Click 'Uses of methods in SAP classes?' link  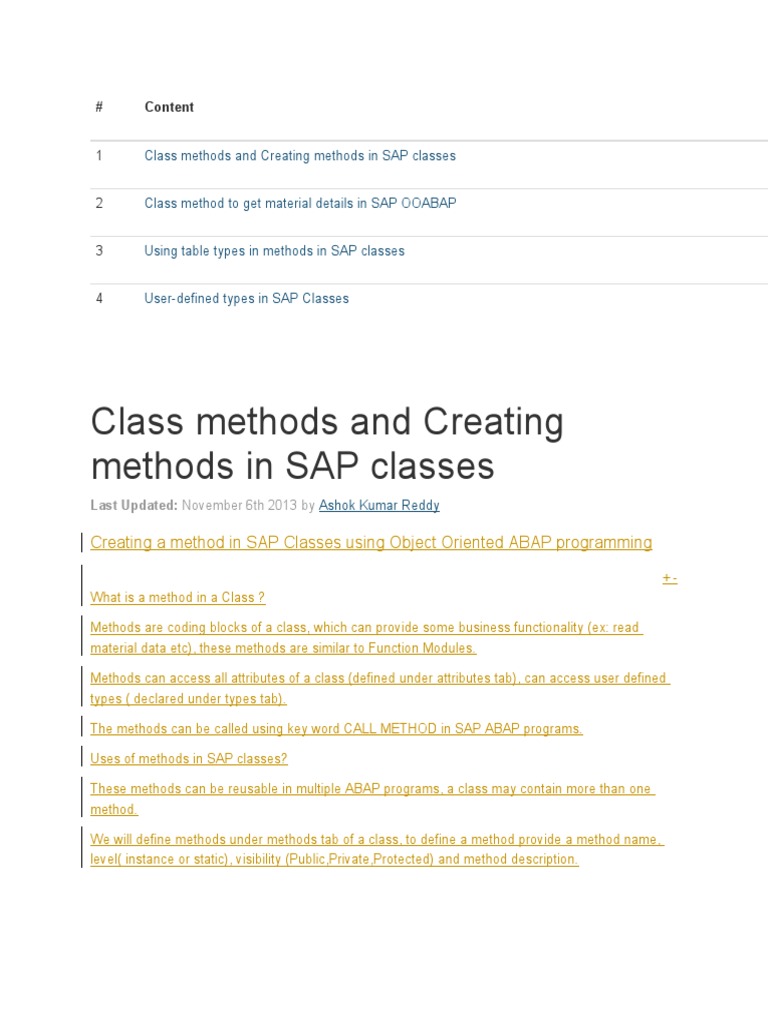(x=189, y=759)
